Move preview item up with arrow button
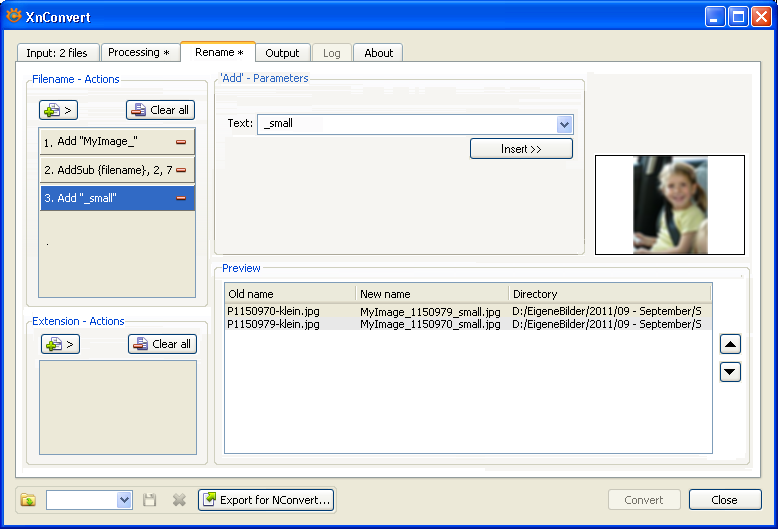The width and height of the screenshot is (778, 529). pos(730,344)
